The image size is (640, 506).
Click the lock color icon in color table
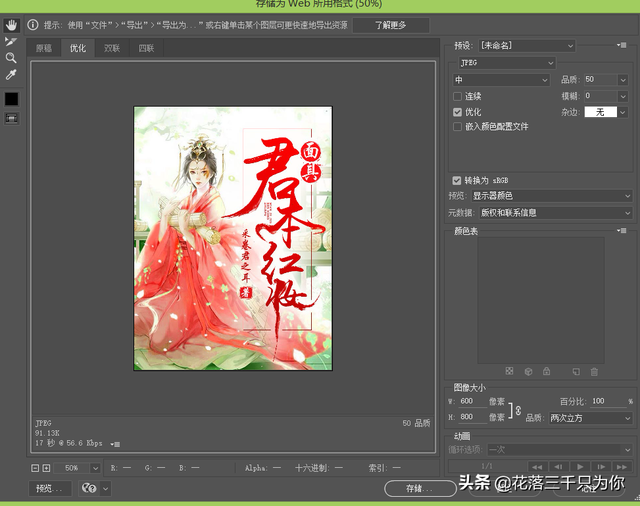[x=547, y=371]
